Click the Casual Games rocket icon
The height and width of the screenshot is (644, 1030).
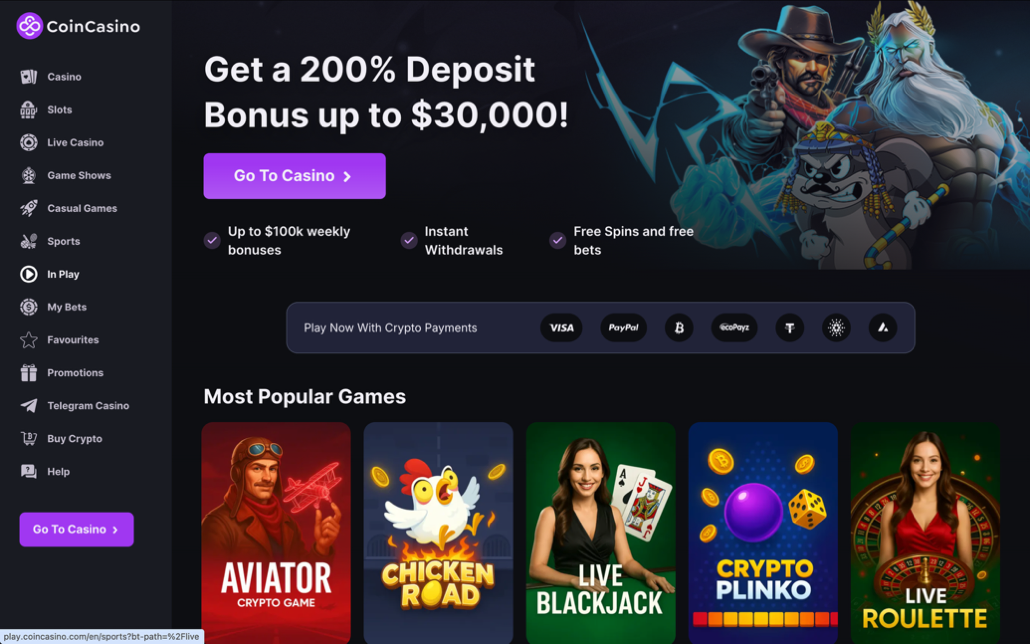(x=28, y=208)
